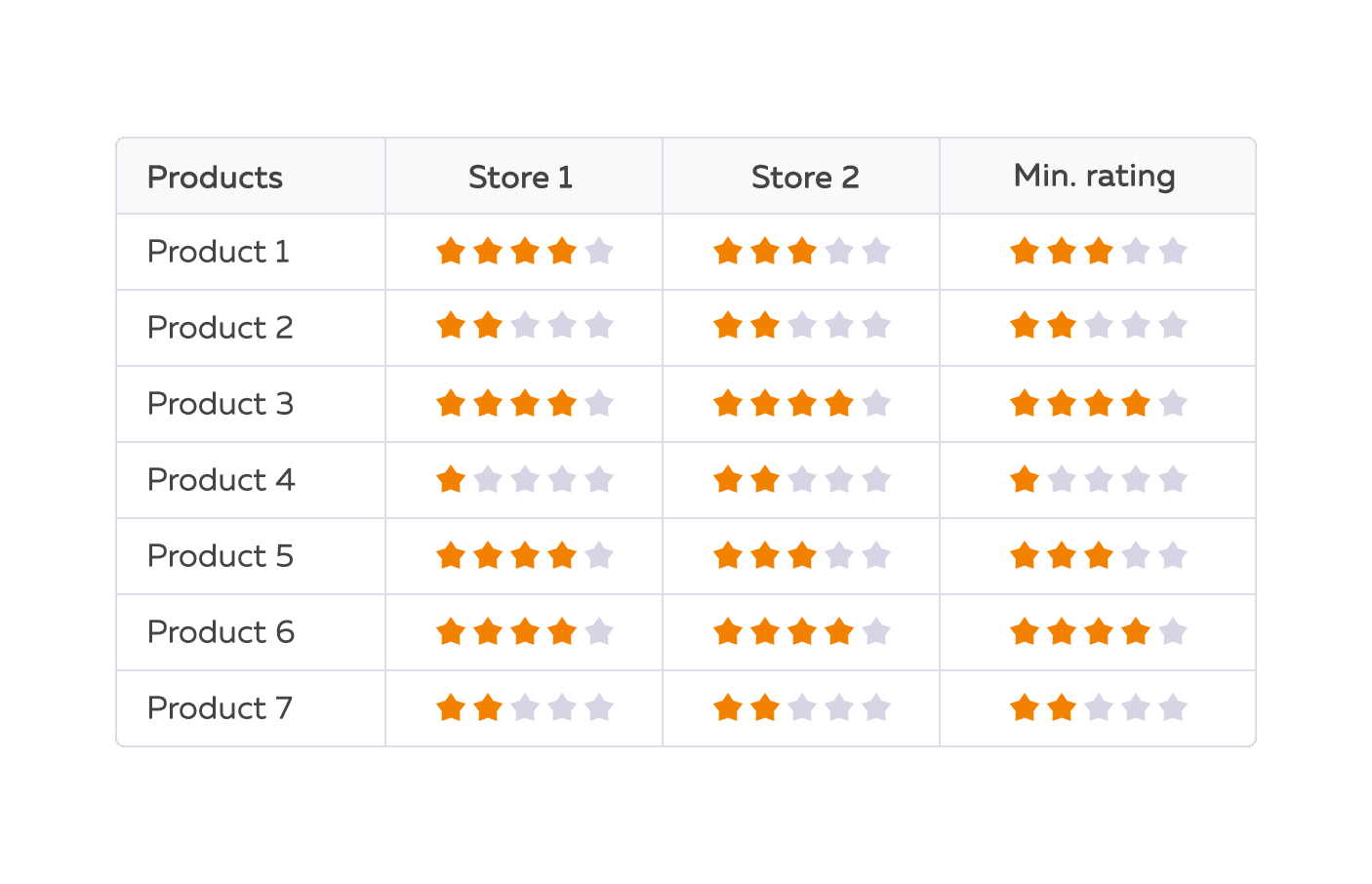This screenshot has height=884, width=1372.
Task: Click the fourth star for Product 5 Store 1
Action: pyautogui.click(x=562, y=556)
